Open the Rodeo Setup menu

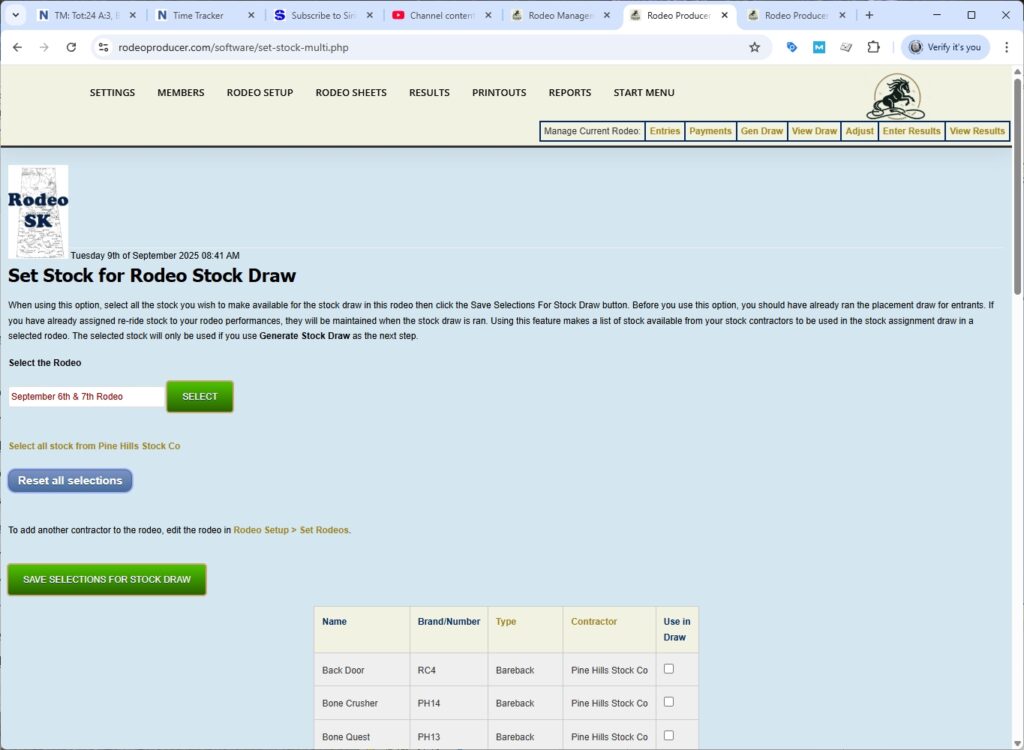[x=259, y=93]
